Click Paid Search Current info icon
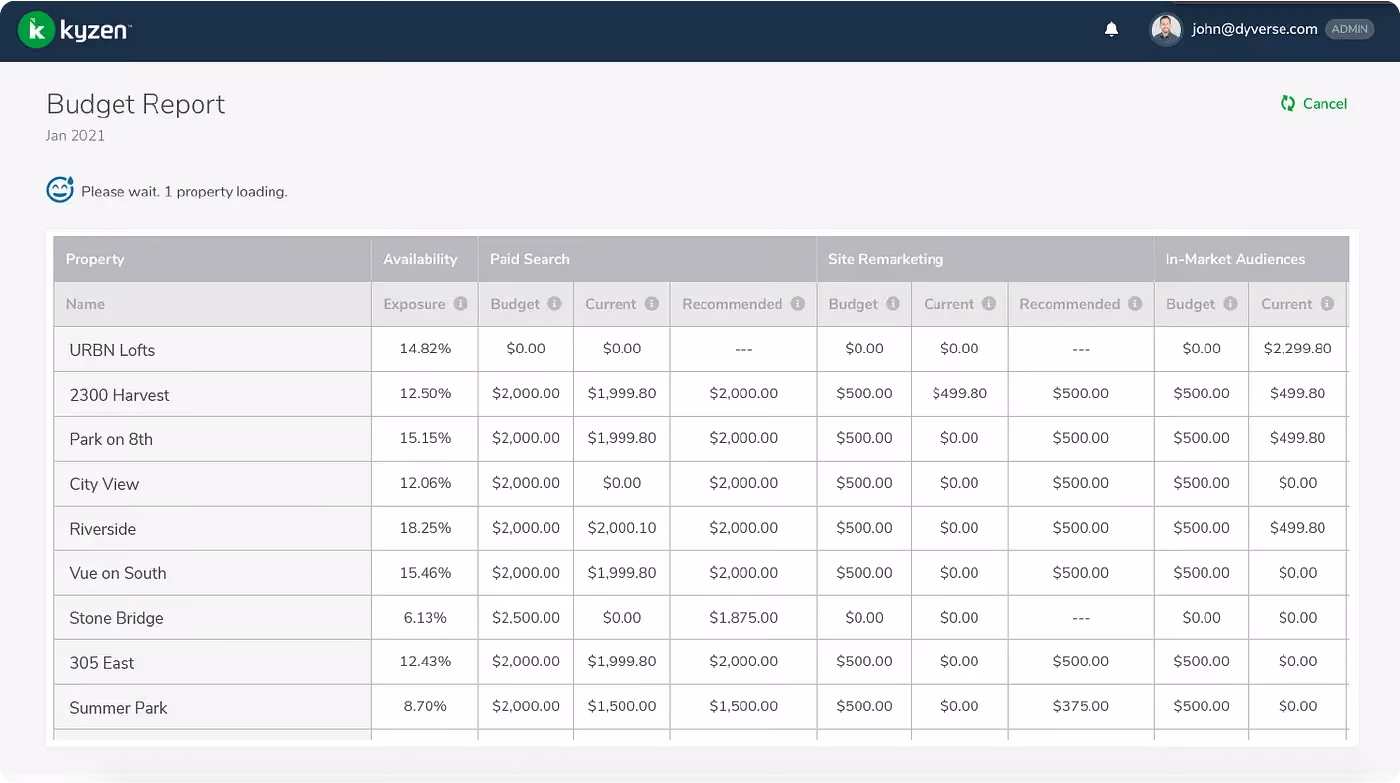This screenshot has width=1400, height=783. [x=651, y=304]
